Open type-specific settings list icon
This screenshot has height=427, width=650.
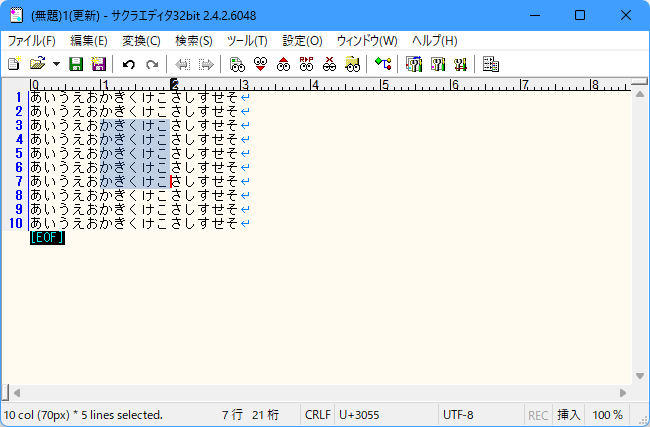(x=414, y=64)
